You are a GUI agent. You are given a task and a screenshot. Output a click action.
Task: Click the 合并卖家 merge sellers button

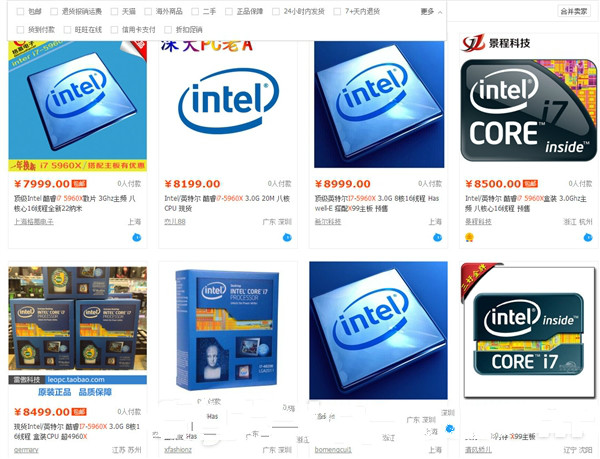pyautogui.click(x=574, y=11)
